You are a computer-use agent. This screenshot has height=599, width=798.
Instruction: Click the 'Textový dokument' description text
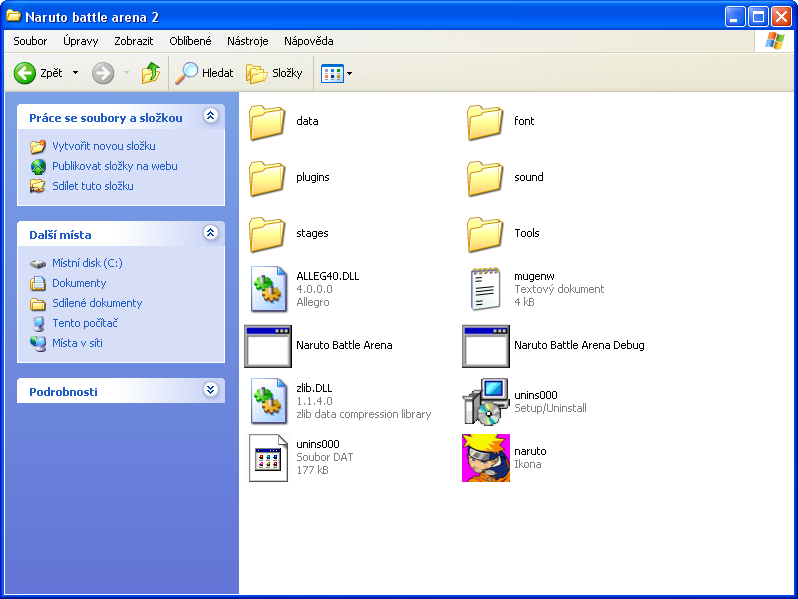pyautogui.click(x=559, y=289)
